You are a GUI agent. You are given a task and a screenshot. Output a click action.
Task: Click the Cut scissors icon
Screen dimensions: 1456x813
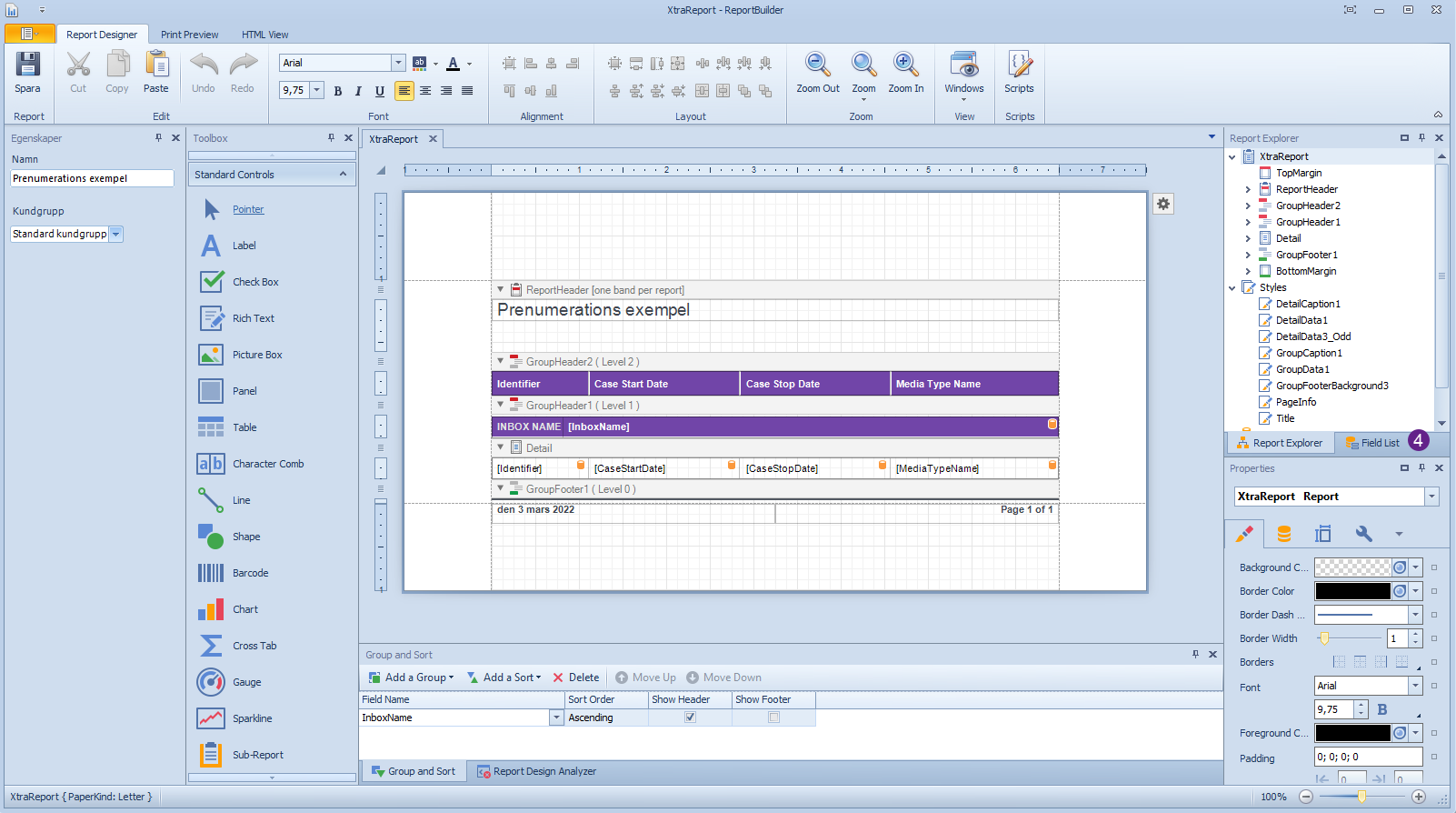(78, 65)
